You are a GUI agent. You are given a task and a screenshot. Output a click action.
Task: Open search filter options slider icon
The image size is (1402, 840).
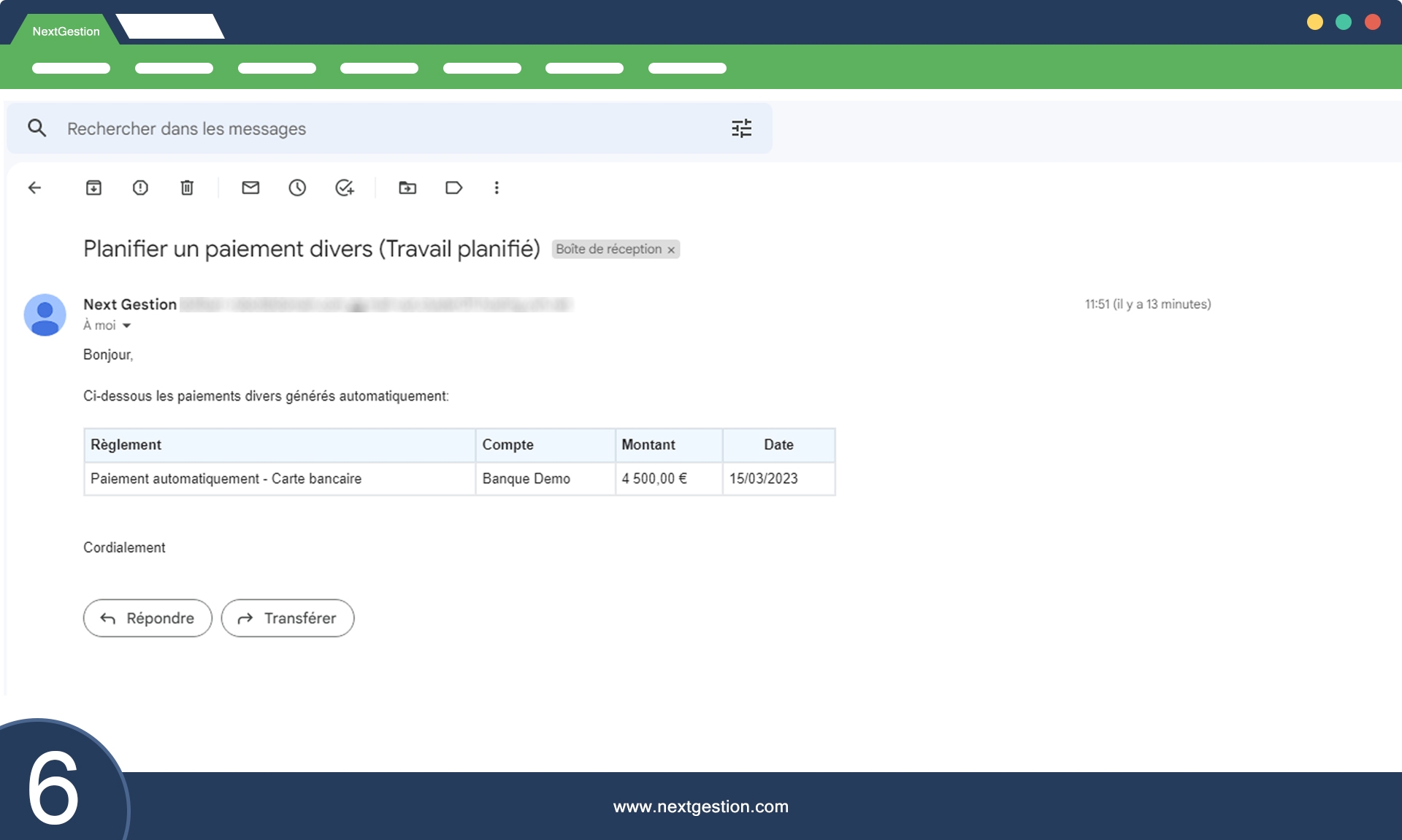point(741,128)
